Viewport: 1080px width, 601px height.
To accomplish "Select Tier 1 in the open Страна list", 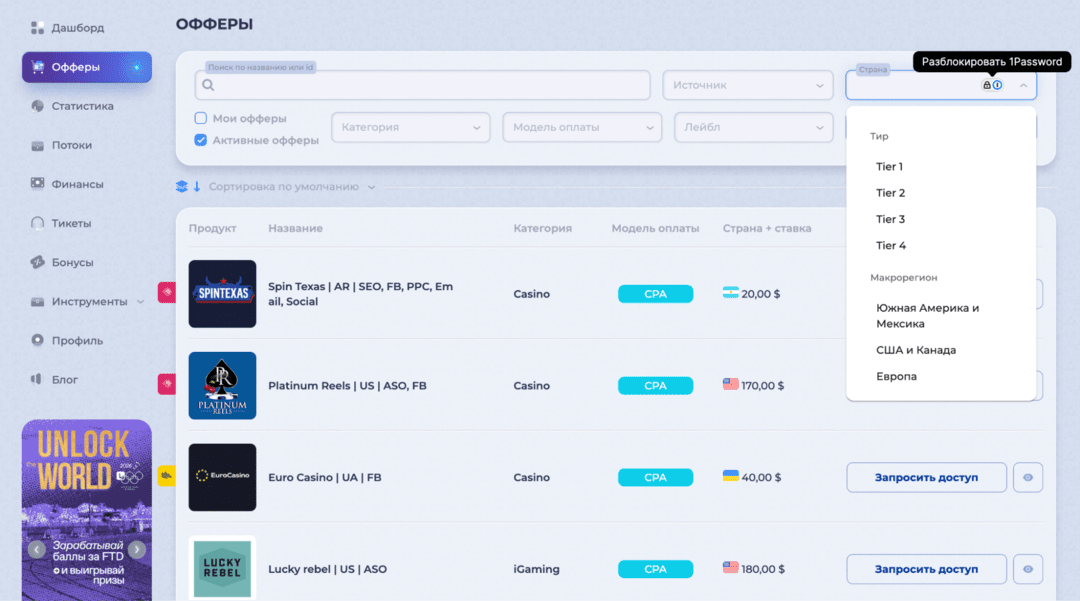I will [x=890, y=166].
